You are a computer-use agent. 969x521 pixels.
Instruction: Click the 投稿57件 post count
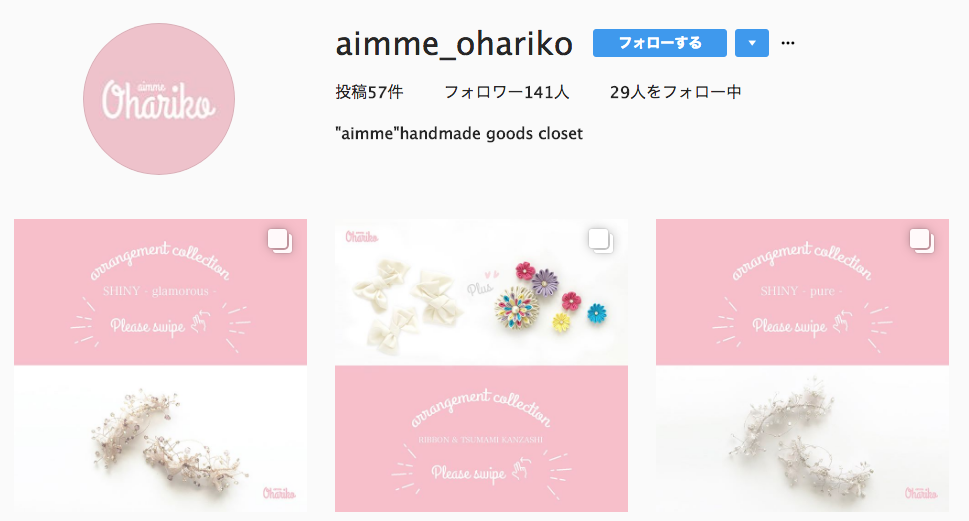[x=369, y=92]
